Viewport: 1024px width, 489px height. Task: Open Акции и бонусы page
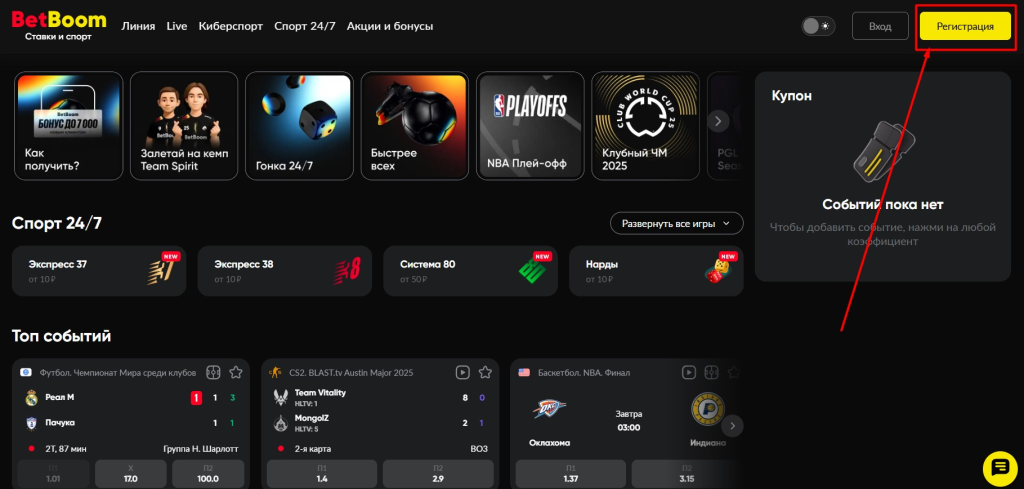[x=390, y=26]
